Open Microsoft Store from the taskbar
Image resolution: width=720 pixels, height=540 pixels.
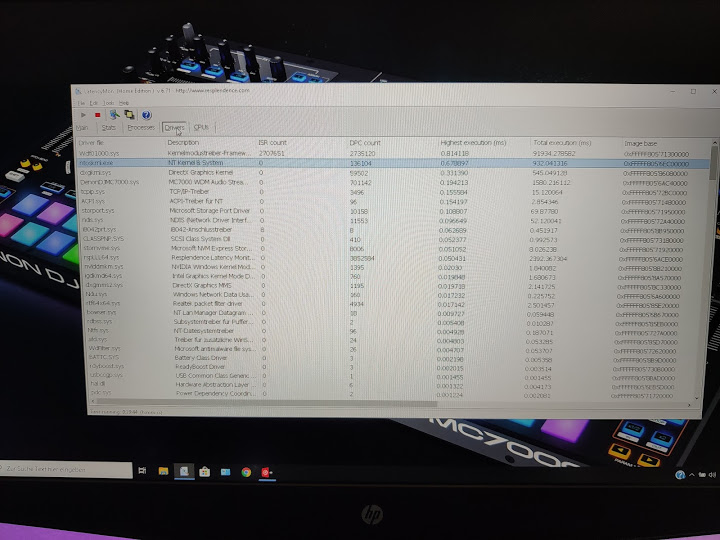pyautogui.click(x=205, y=472)
